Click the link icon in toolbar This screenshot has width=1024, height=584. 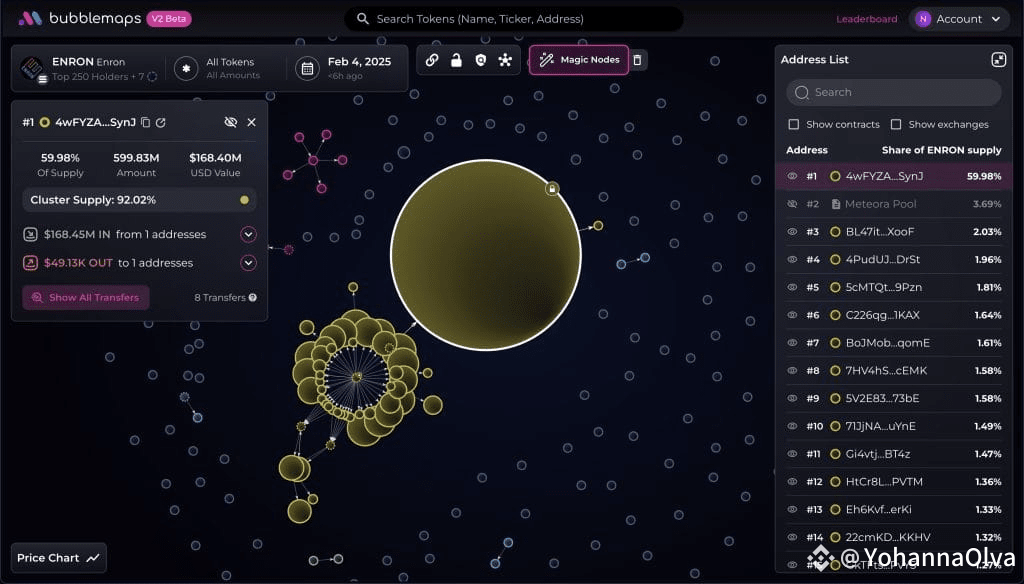432,60
